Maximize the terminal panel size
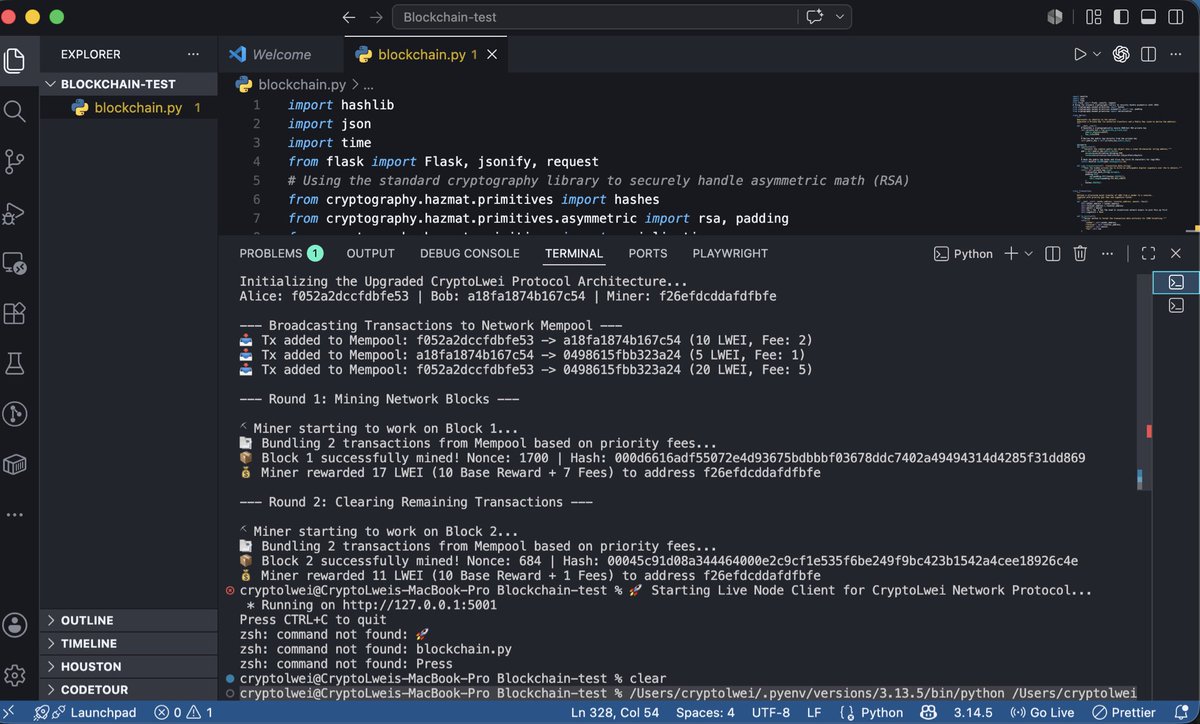1200x724 pixels. click(x=1148, y=254)
